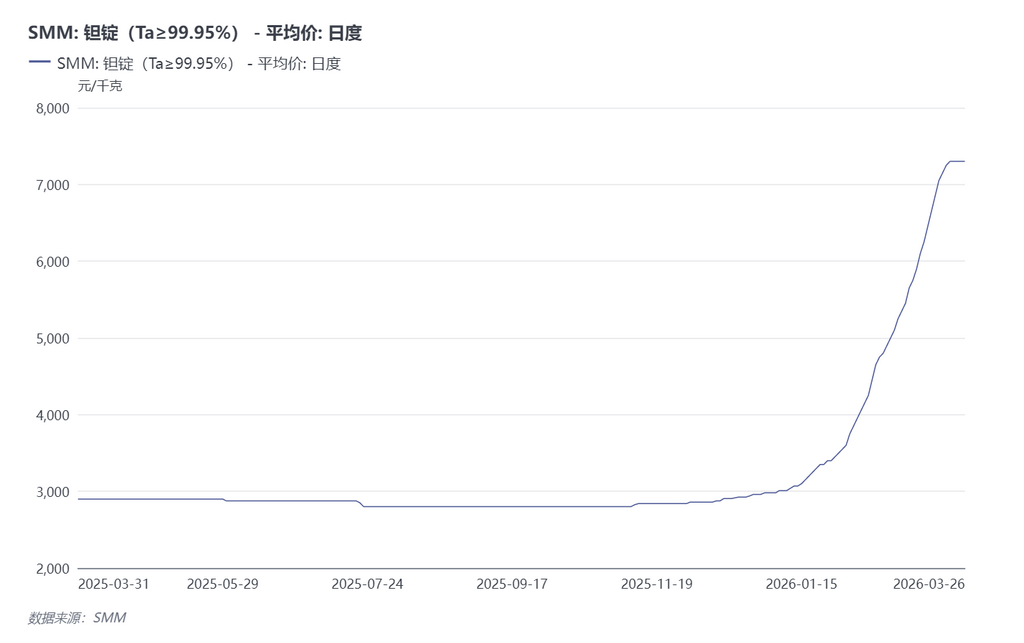Click the 数据来源: SMM source text
This screenshot has height=643, width=1024.
point(77,618)
